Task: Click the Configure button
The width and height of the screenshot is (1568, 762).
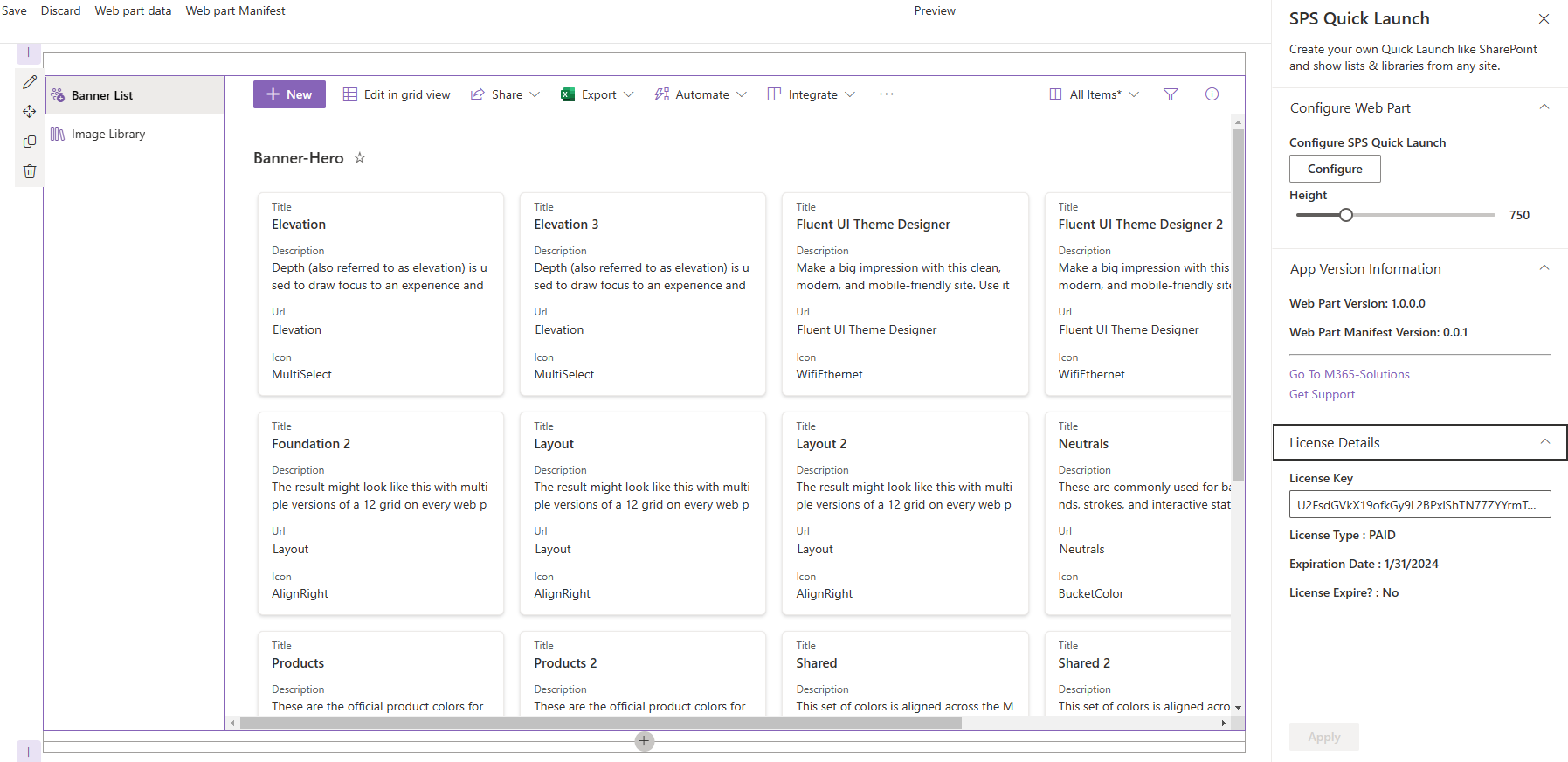Action: [x=1335, y=169]
